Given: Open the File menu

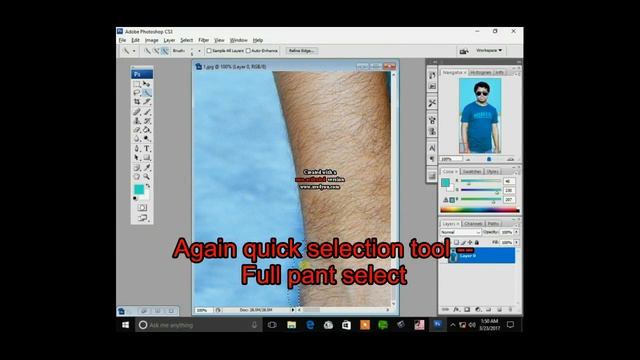Looking at the screenshot, I should click(122, 40).
